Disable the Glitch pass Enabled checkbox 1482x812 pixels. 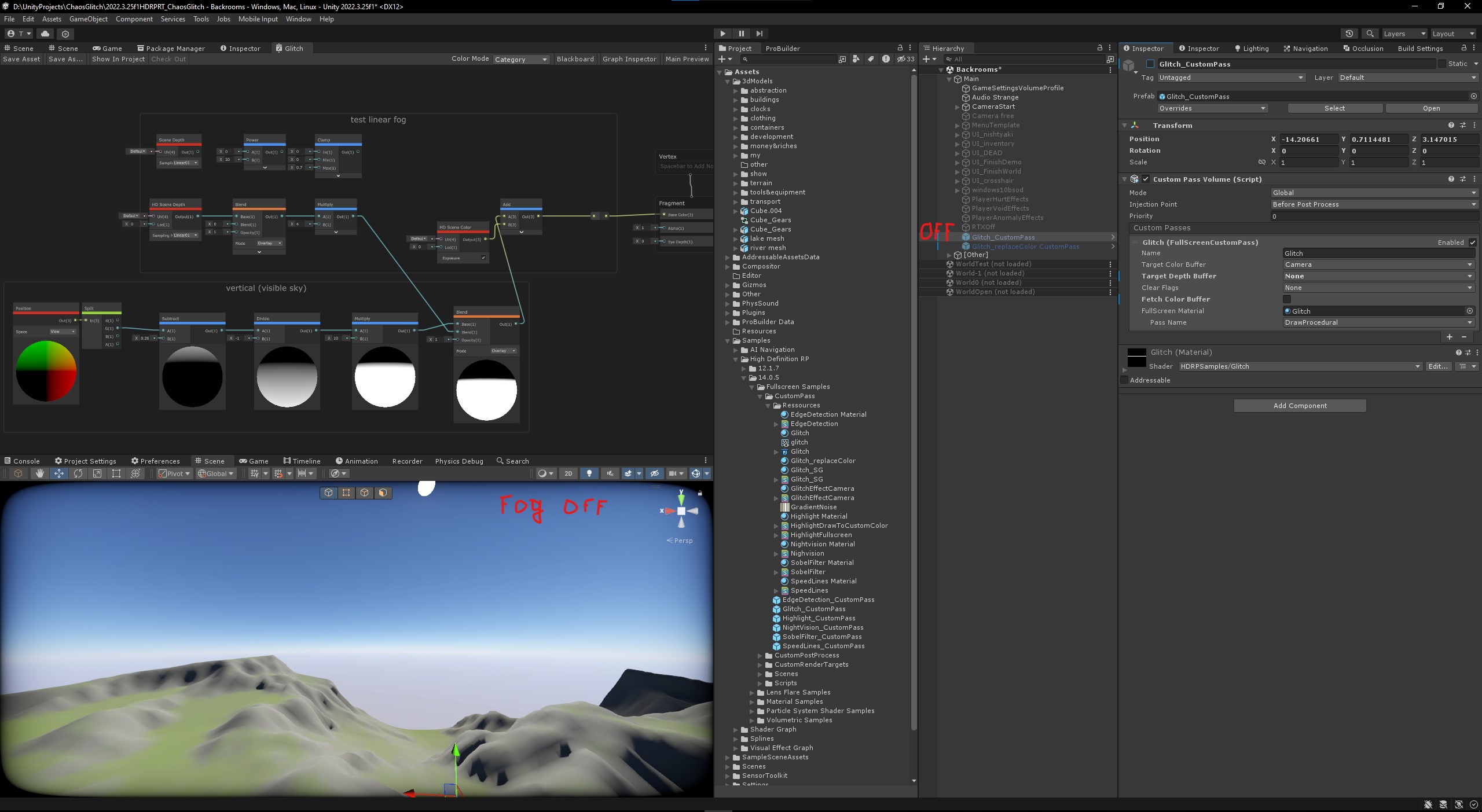(x=1473, y=243)
